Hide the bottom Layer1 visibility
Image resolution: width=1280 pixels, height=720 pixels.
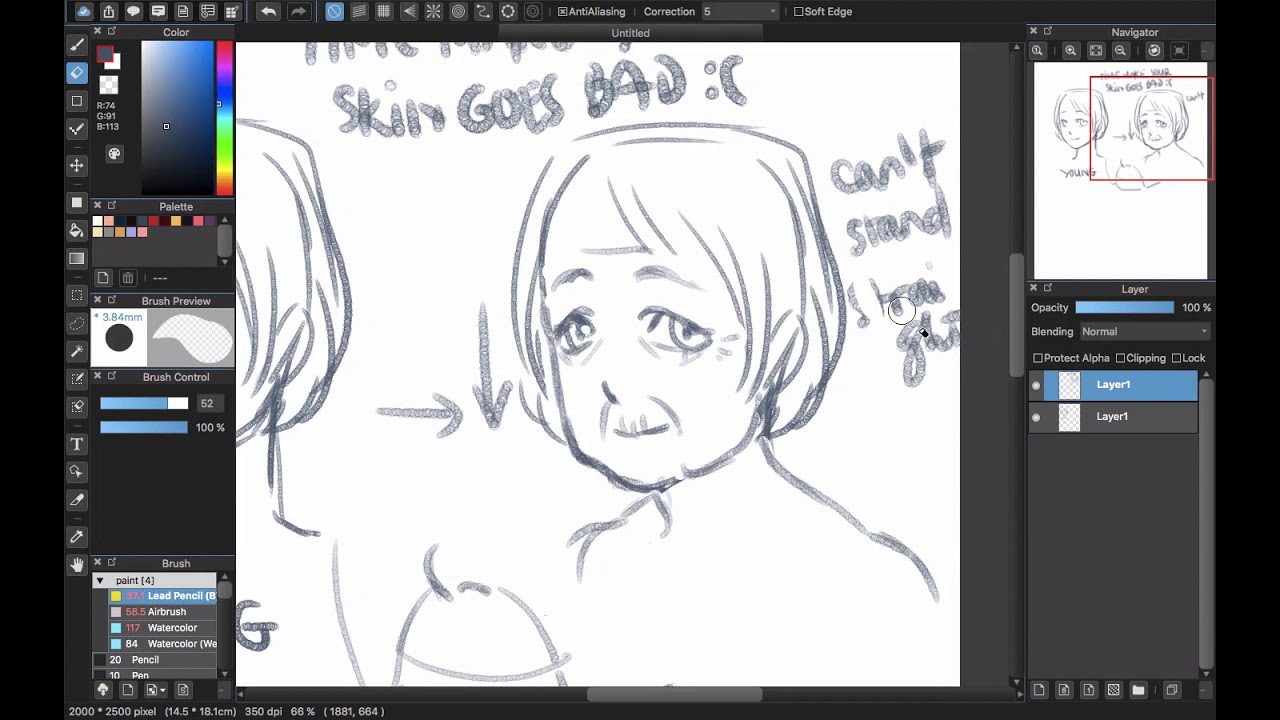pos(1036,417)
